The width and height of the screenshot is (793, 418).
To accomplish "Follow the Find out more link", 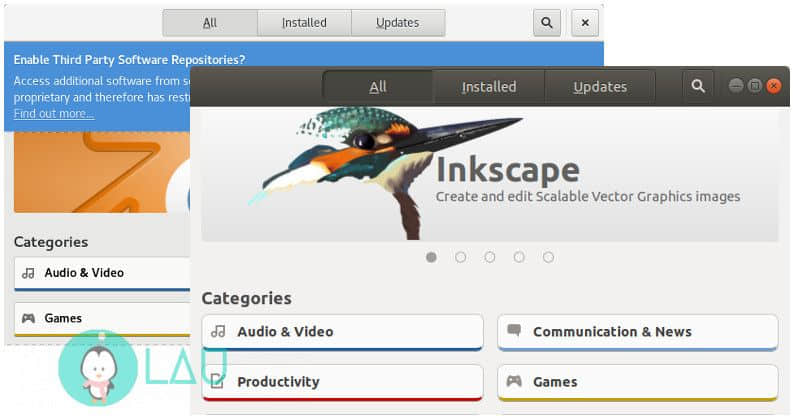I will click(54, 114).
